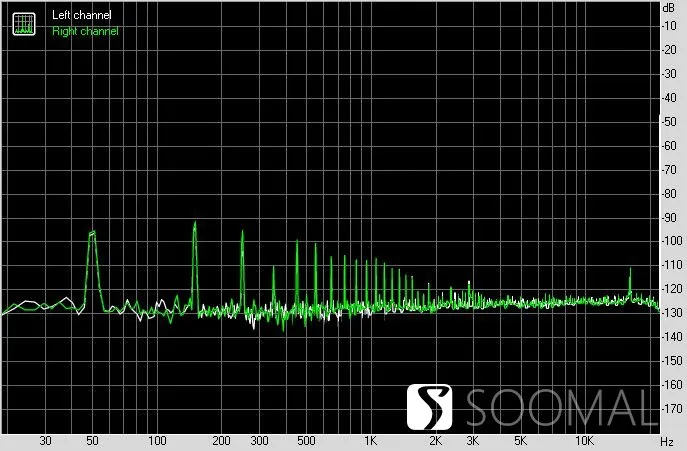
Task: Click the "300" frequency axis label
Action: (x=259, y=440)
